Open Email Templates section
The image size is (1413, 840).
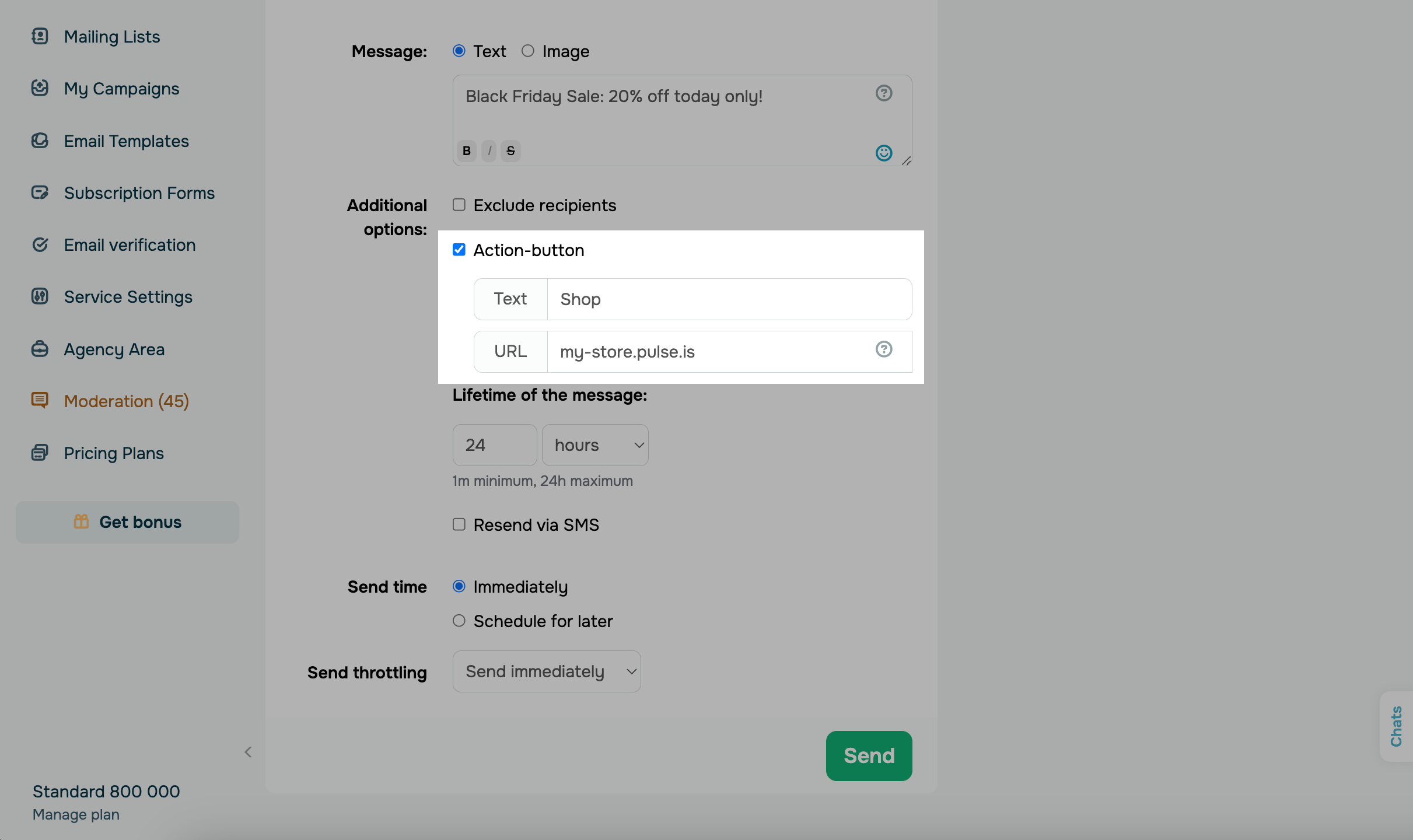coord(126,141)
